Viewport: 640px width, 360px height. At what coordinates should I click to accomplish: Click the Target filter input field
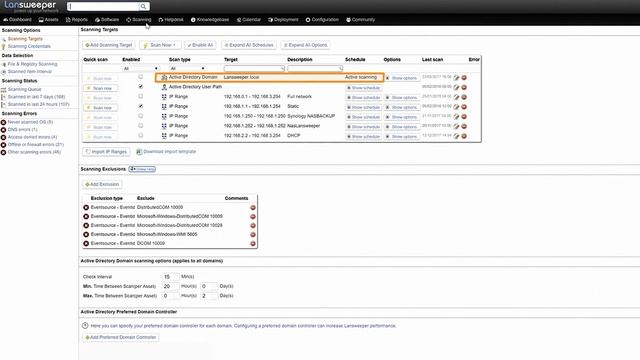pos(254,69)
